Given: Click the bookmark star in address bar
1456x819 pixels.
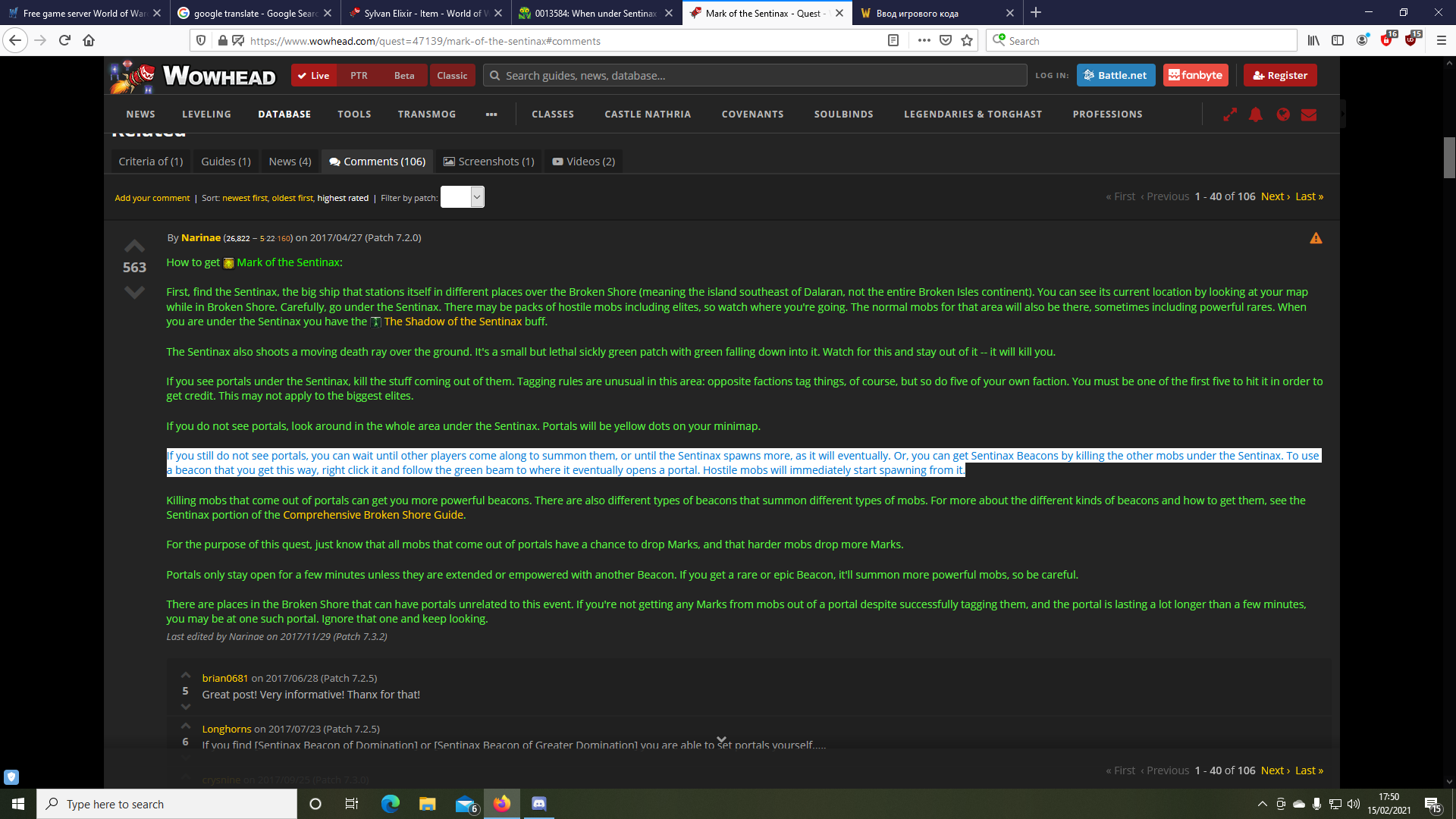Looking at the screenshot, I should click(967, 41).
